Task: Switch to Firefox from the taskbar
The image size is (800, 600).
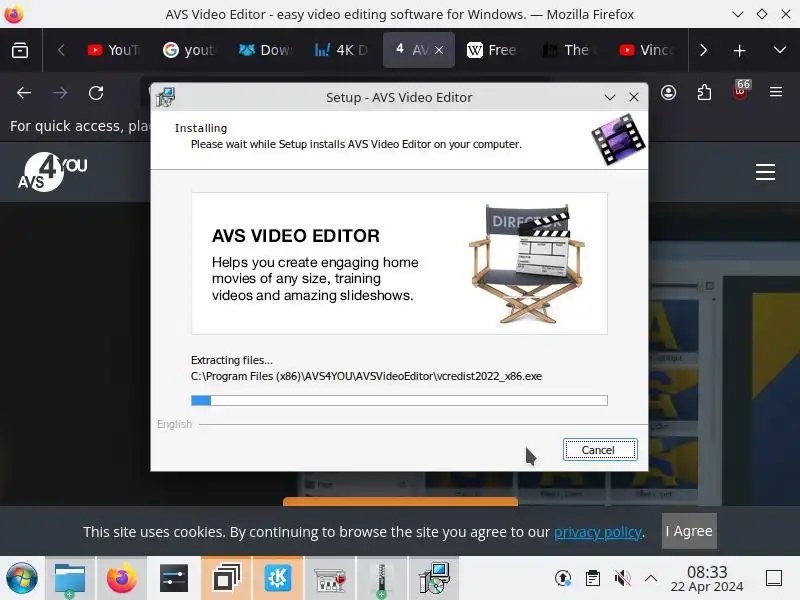Action: coord(122,579)
